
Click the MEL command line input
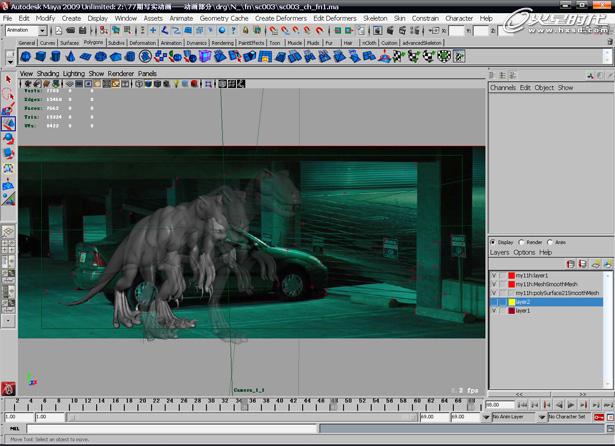coord(172,429)
